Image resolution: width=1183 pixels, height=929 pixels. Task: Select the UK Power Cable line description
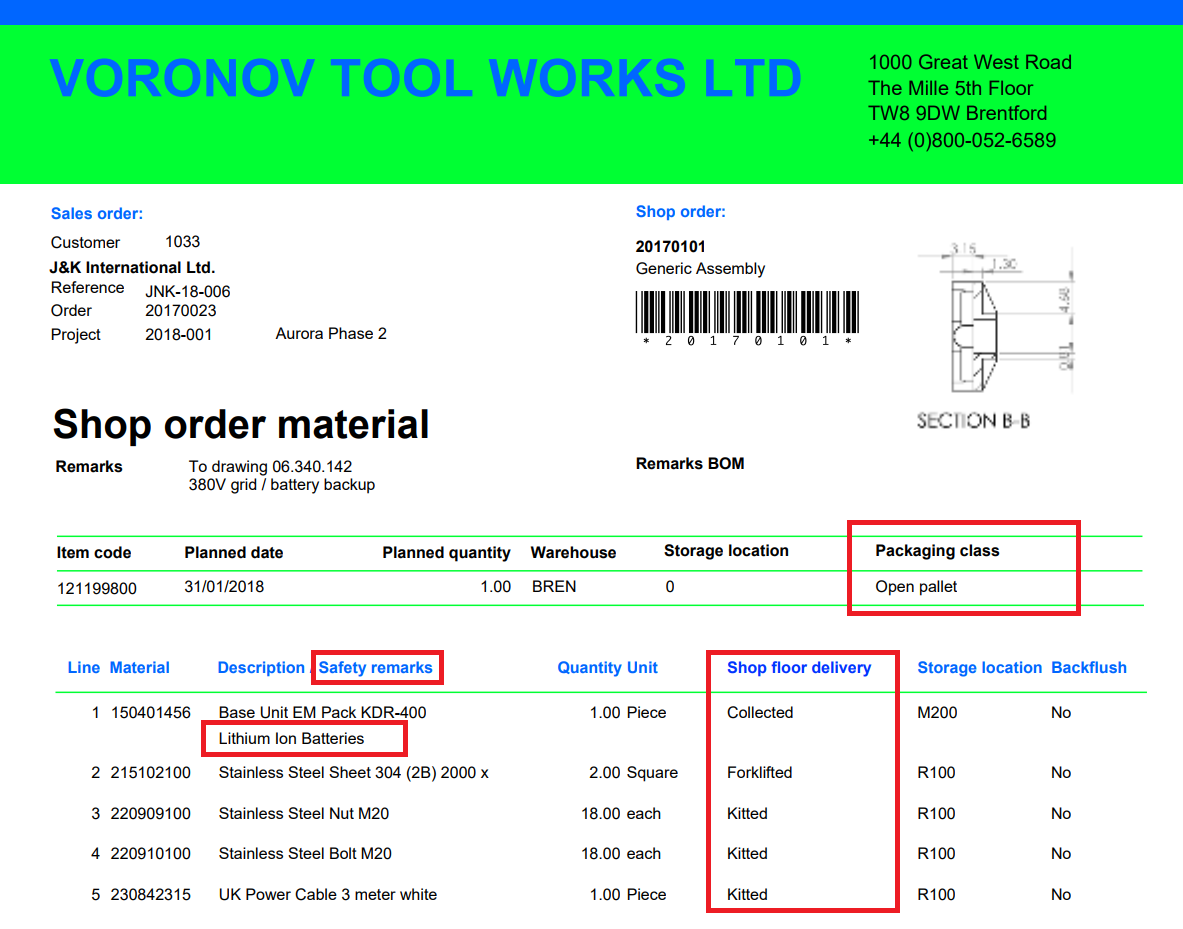point(327,895)
